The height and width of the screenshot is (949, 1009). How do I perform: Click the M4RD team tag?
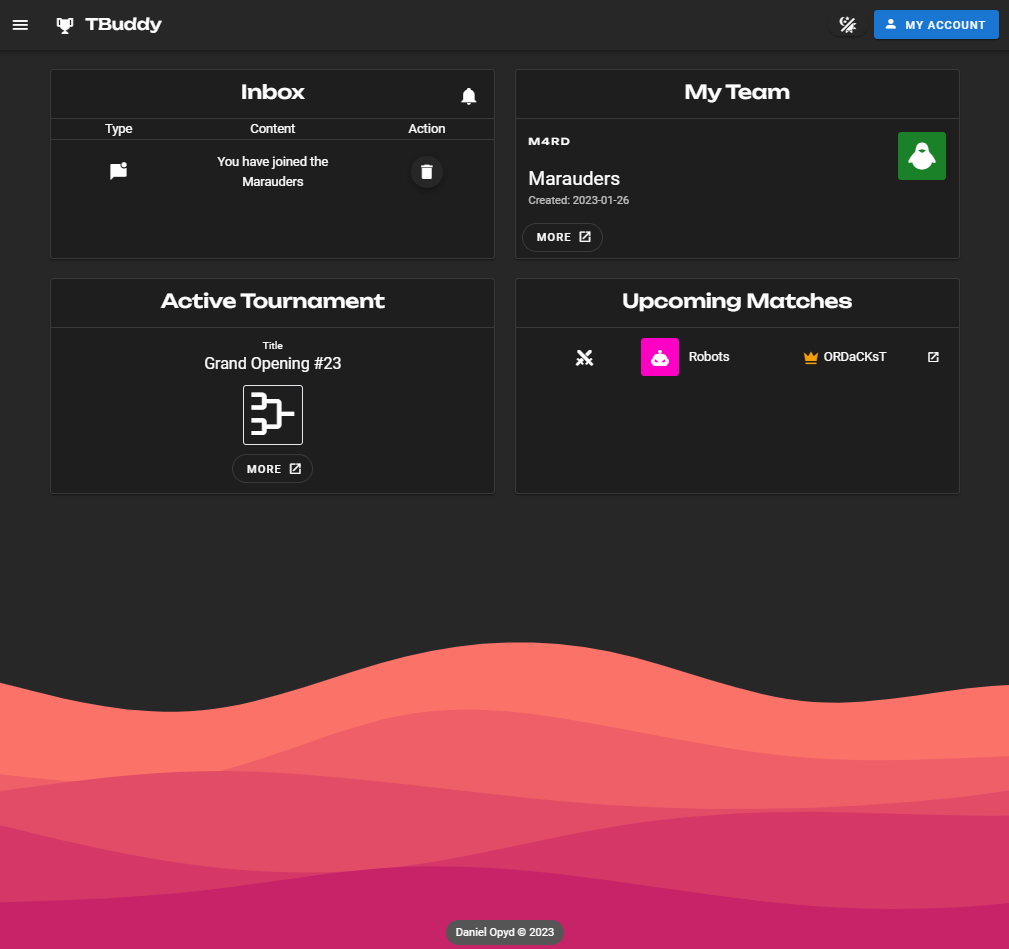click(x=549, y=142)
